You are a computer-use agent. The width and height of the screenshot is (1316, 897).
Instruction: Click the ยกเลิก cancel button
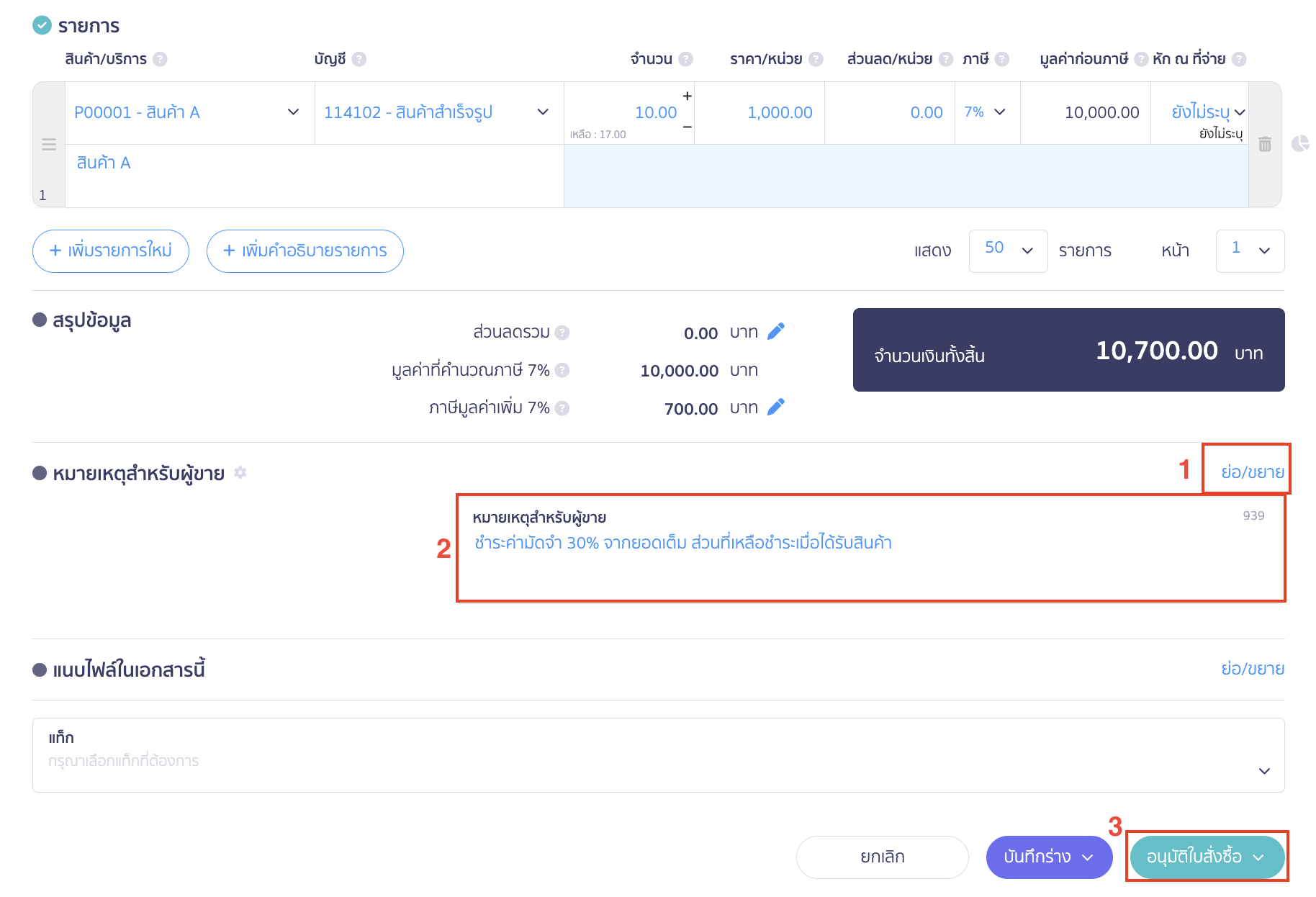point(882,857)
